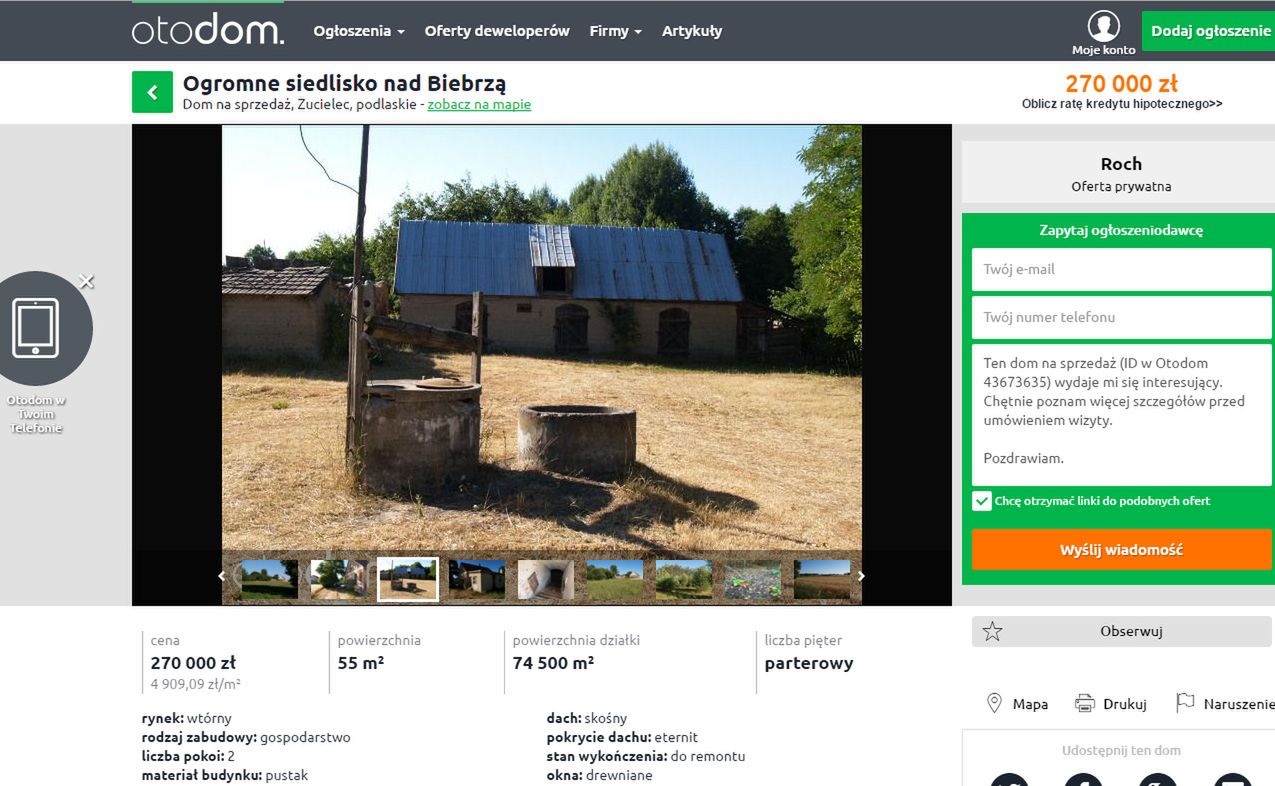Open Oferty deweloperów menu item
This screenshot has width=1275, height=786.
click(497, 31)
